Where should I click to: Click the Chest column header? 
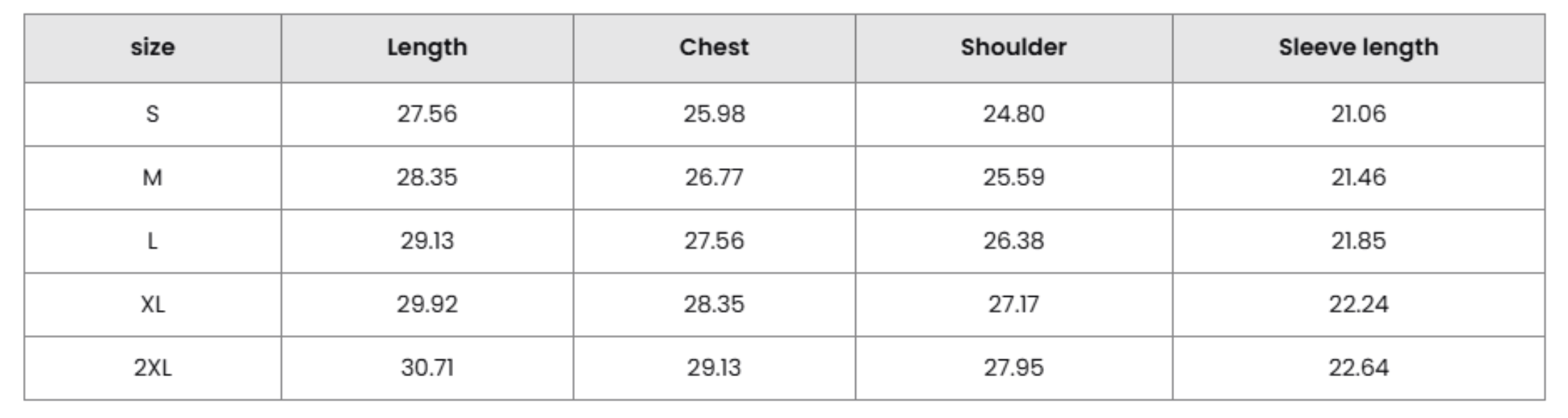pos(714,47)
